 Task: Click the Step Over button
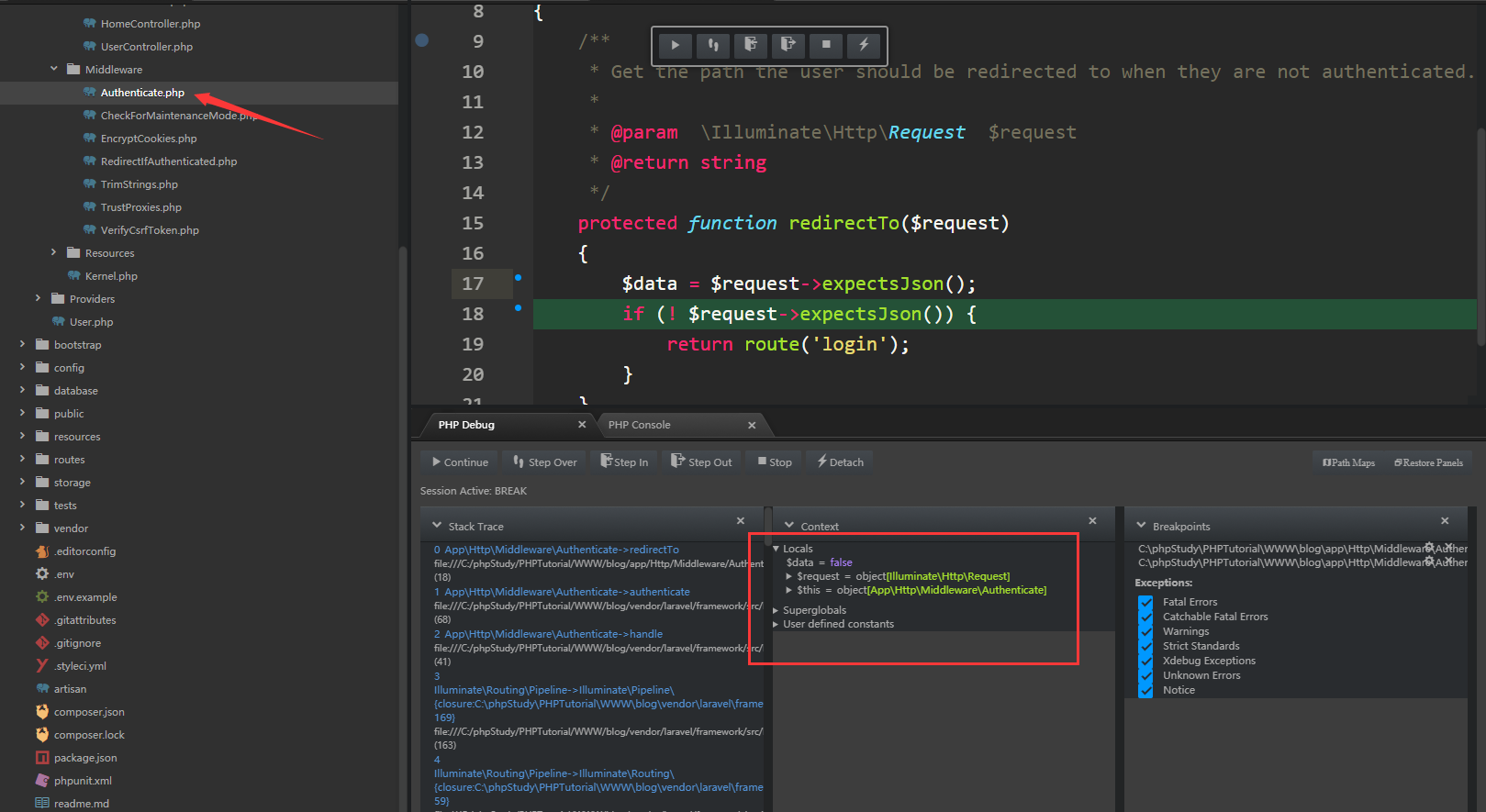545,462
